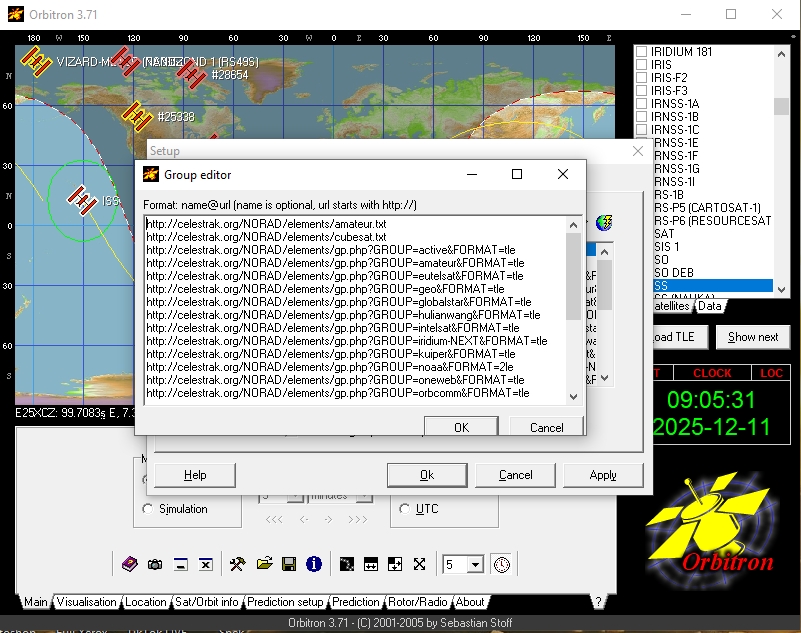Switch to the Location tab
Image resolution: width=801 pixels, height=633 pixels.
[146, 602]
